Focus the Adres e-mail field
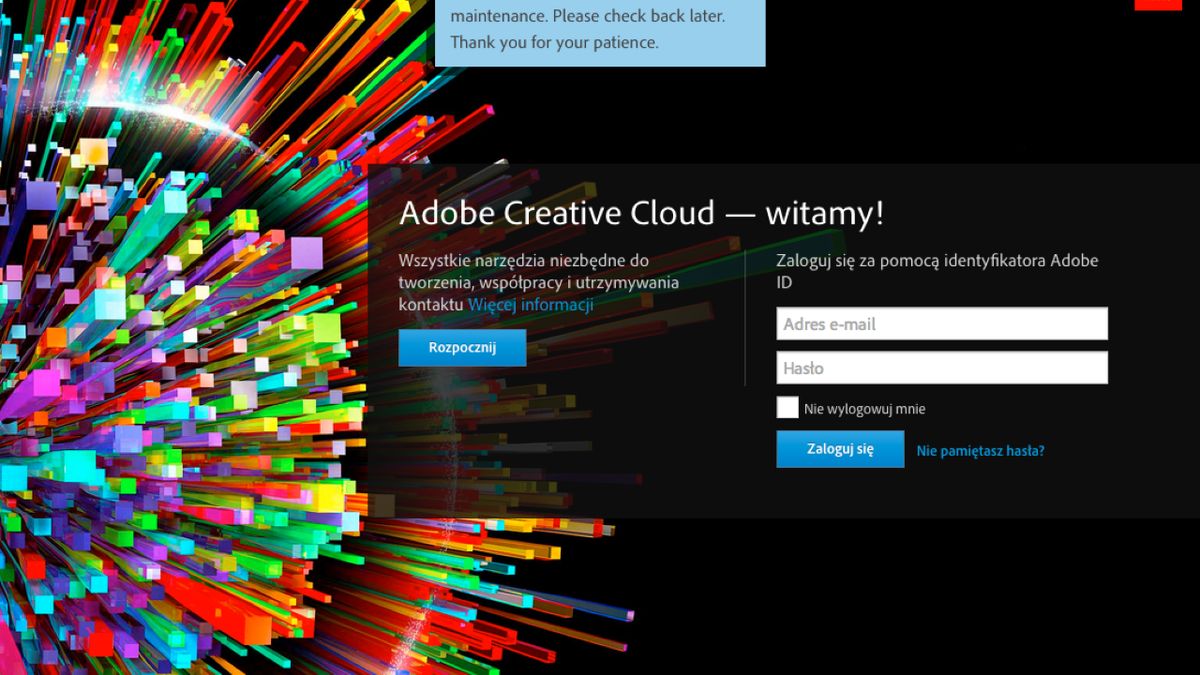Image resolution: width=1200 pixels, height=675 pixels. pyautogui.click(x=942, y=324)
